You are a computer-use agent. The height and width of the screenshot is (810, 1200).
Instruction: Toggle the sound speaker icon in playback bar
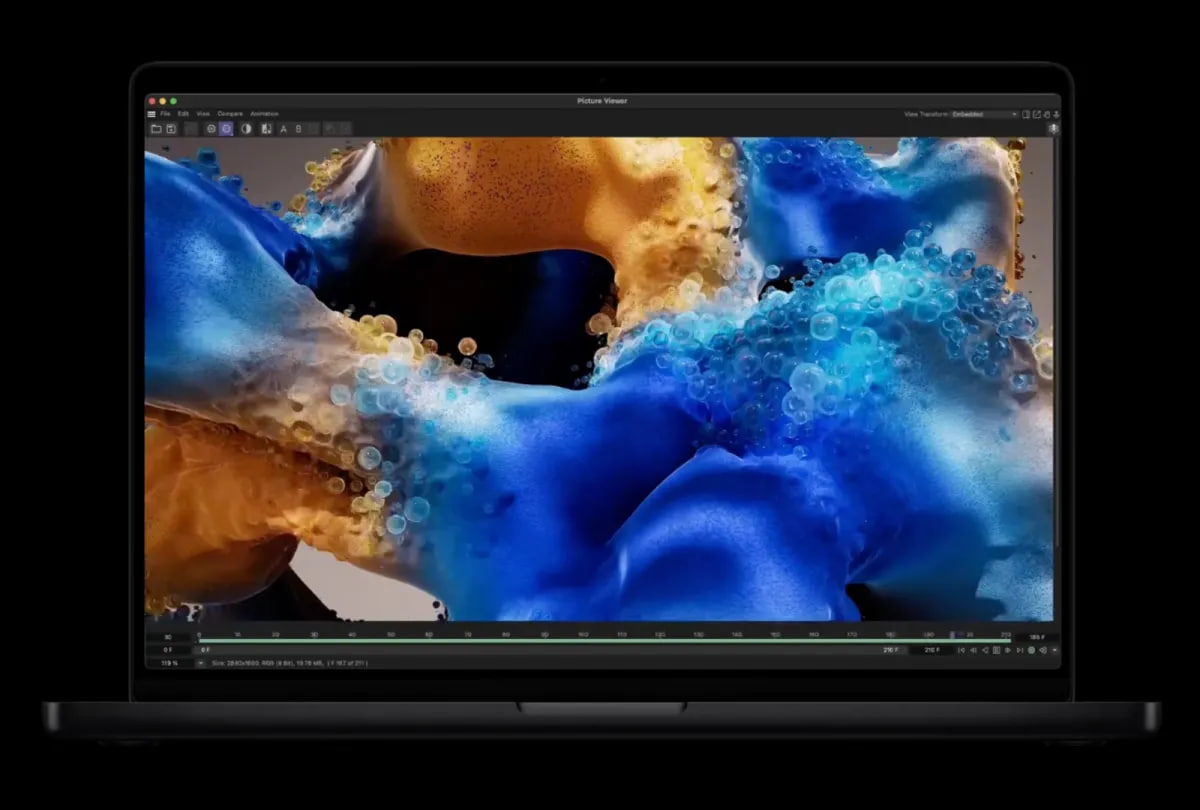1042,650
